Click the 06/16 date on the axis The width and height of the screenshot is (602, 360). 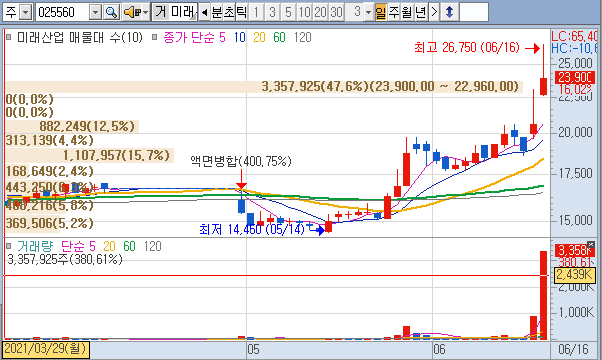(x=574, y=350)
